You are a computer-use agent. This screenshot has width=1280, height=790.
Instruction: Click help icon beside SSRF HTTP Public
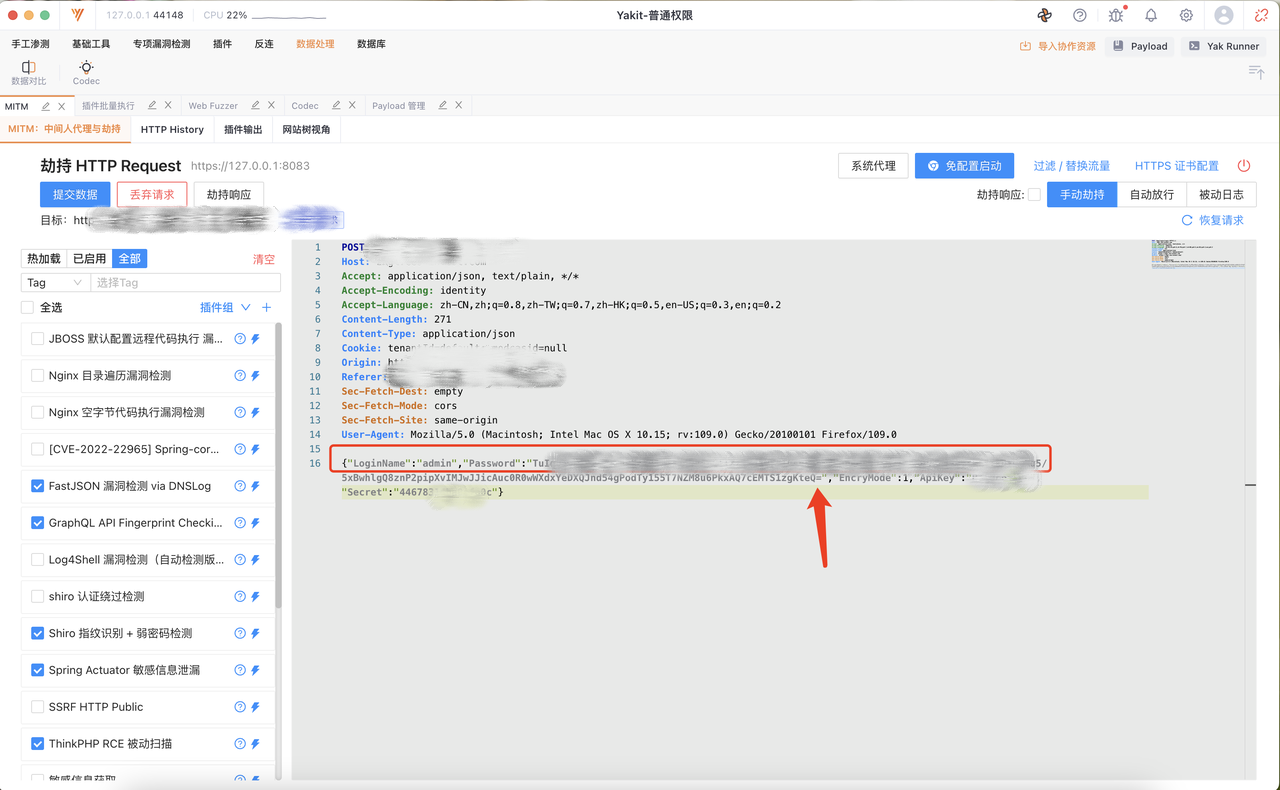point(240,707)
